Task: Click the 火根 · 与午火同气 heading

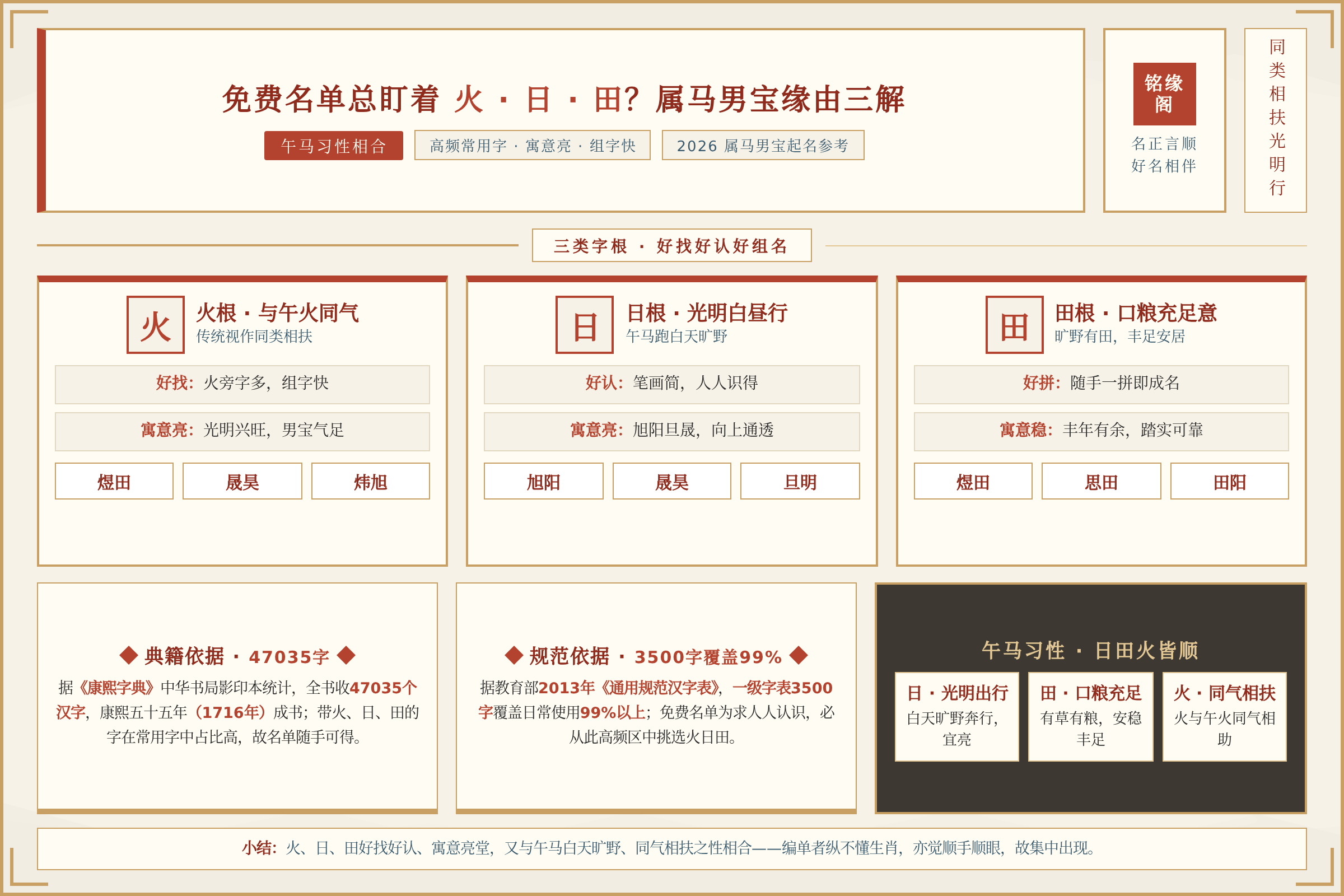Action: click(278, 312)
